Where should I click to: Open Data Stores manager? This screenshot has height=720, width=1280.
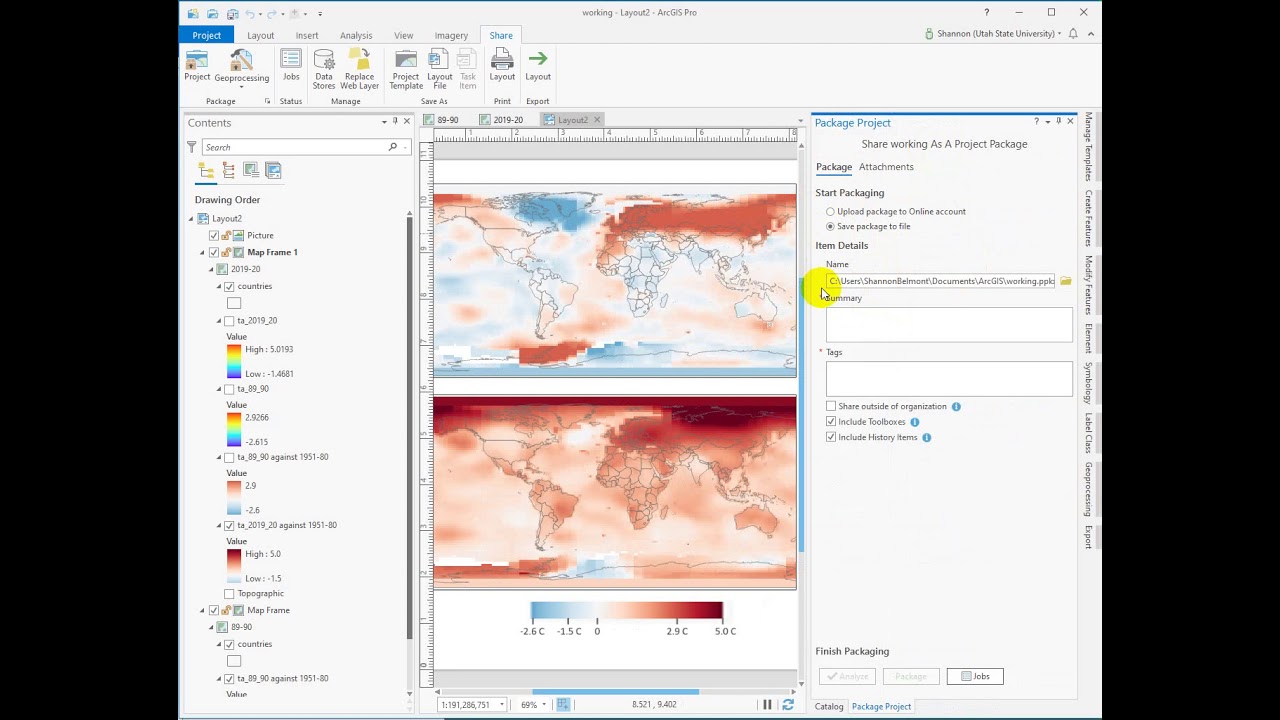(324, 70)
